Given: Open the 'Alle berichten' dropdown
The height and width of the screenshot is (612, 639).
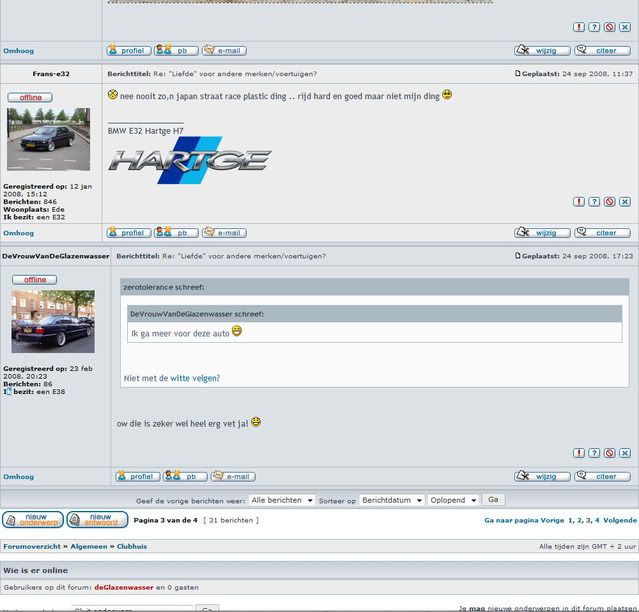Looking at the screenshot, I should [x=282, y=500].
